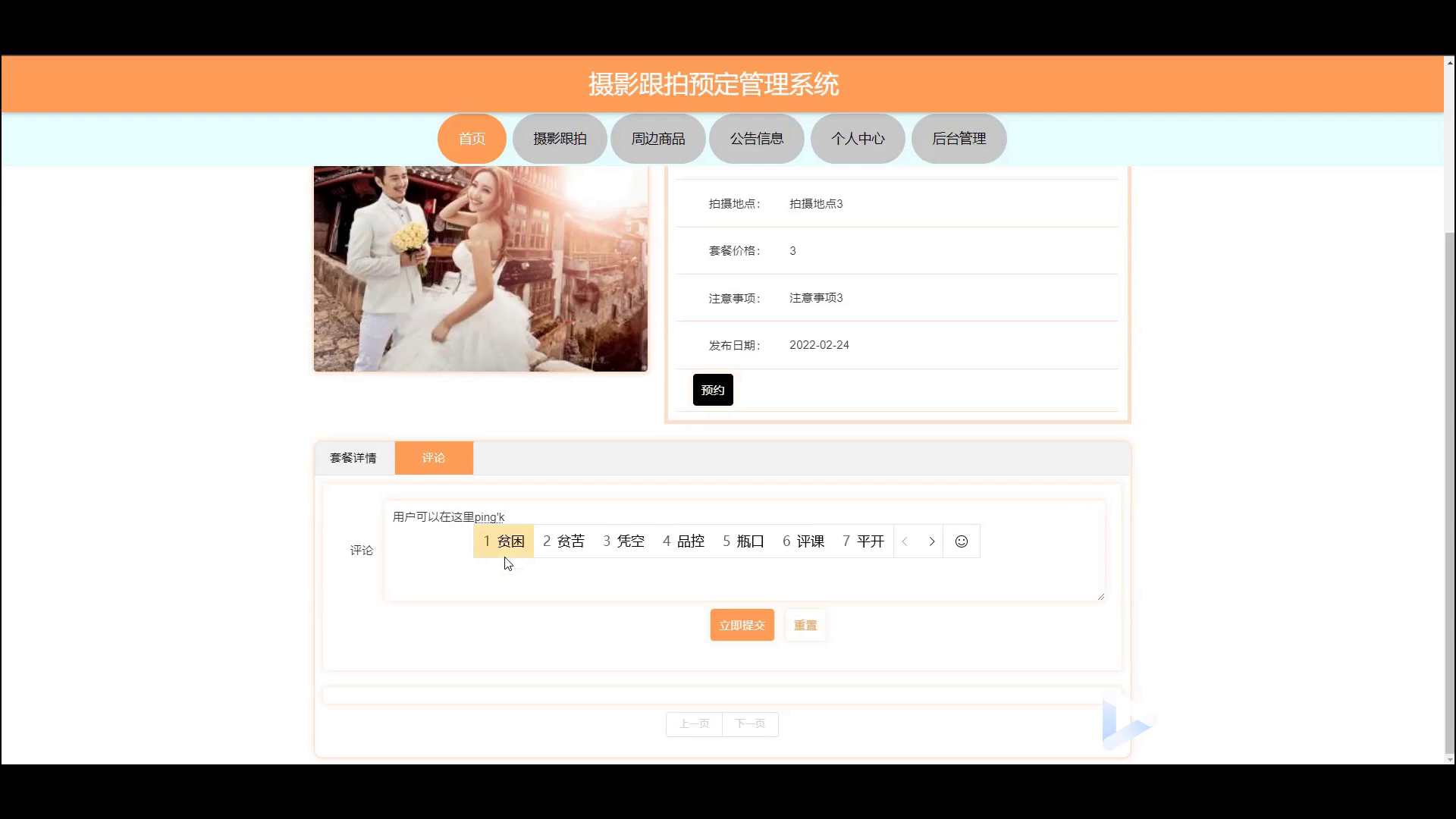Click the wedding couple photo
The height and width of the screenshot is (819, 1456).
481,268
